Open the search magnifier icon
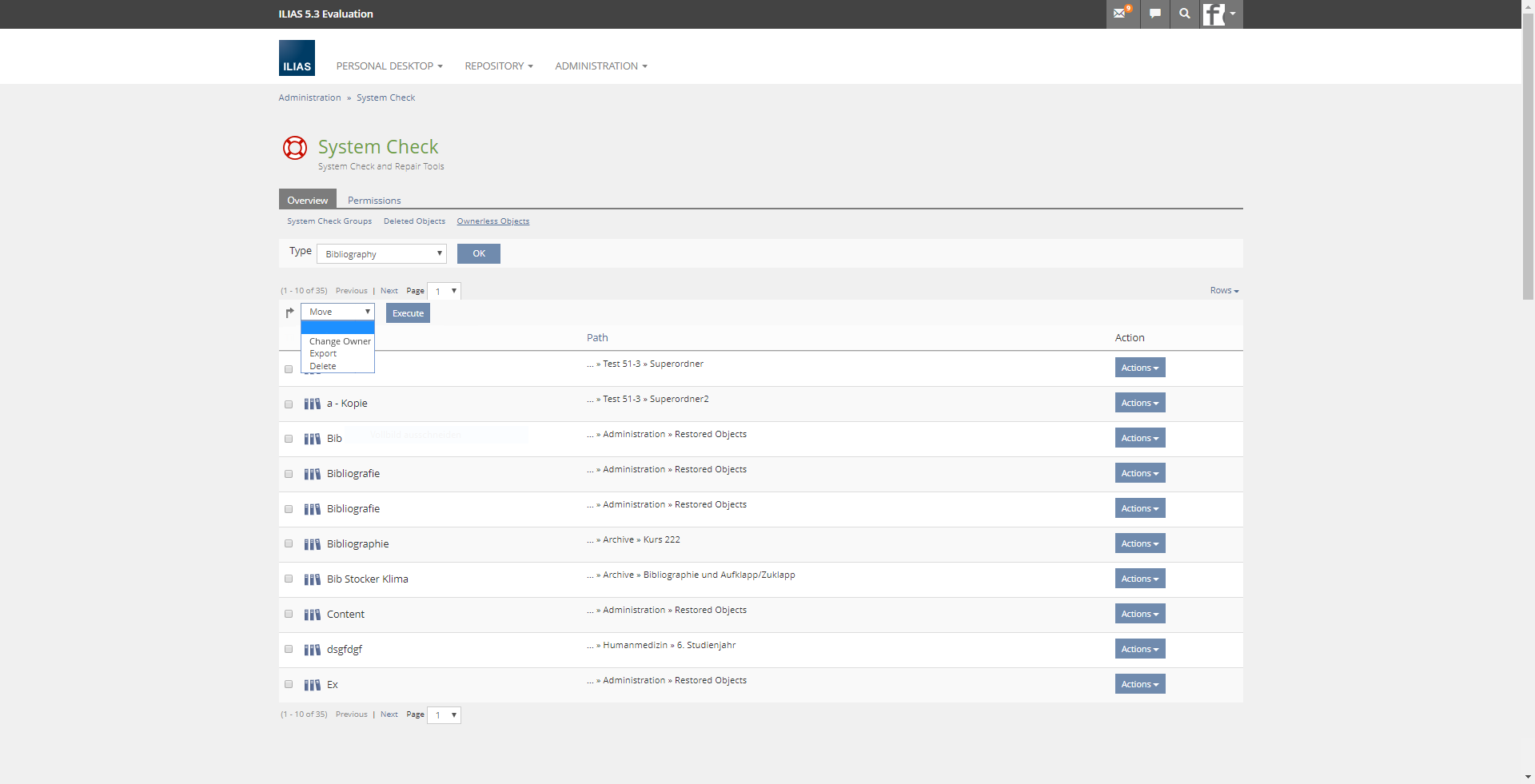 [1184, 14]
